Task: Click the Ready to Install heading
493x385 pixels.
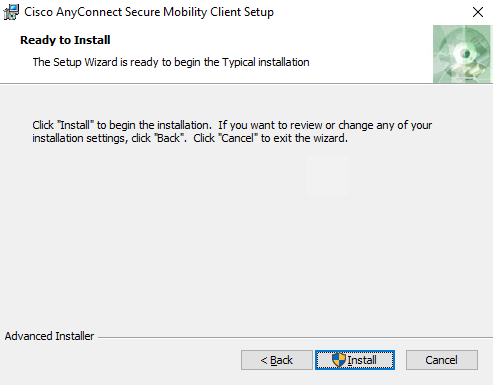Action: coord(65,40)
